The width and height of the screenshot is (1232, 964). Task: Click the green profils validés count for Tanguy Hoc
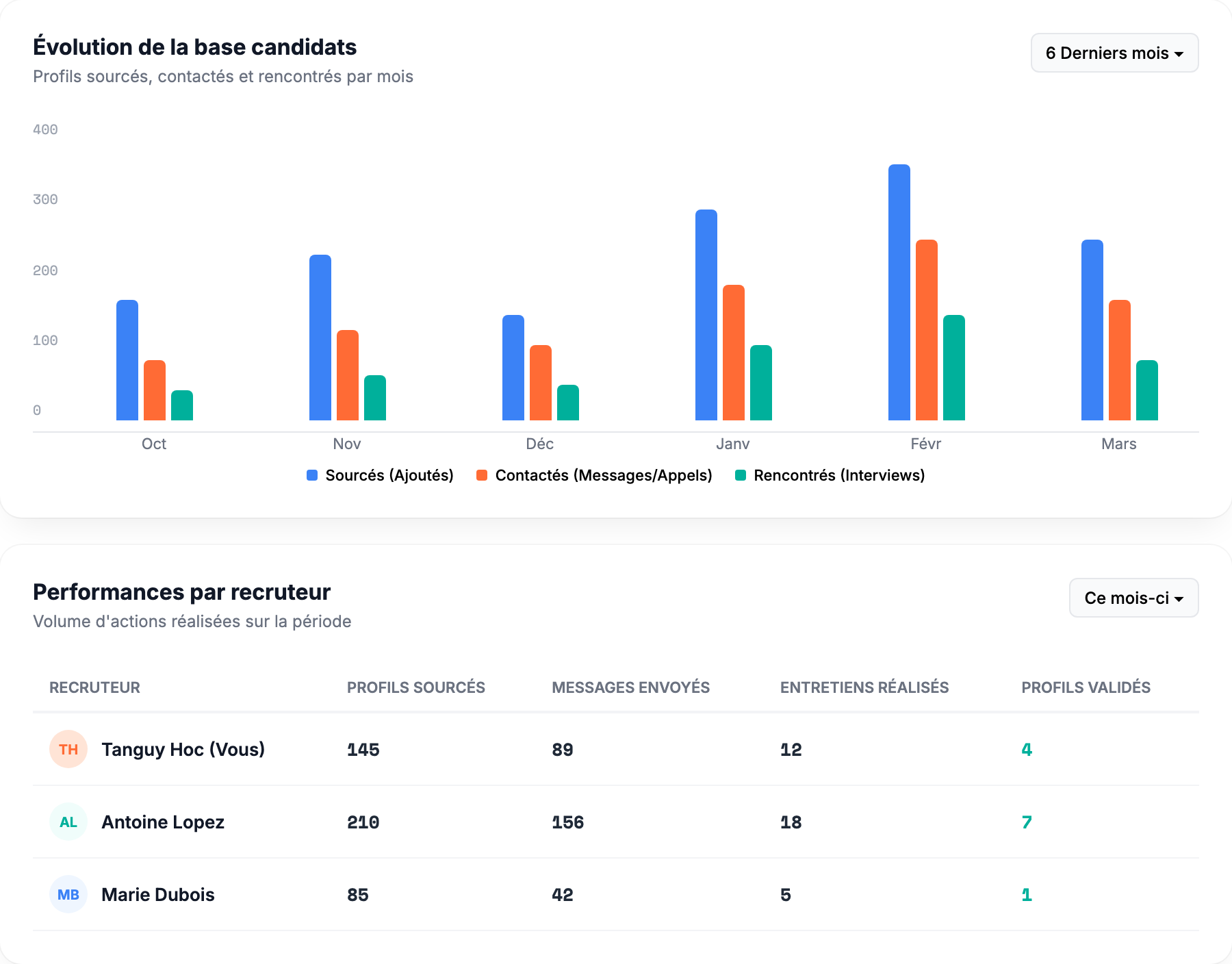(1025, 749)
